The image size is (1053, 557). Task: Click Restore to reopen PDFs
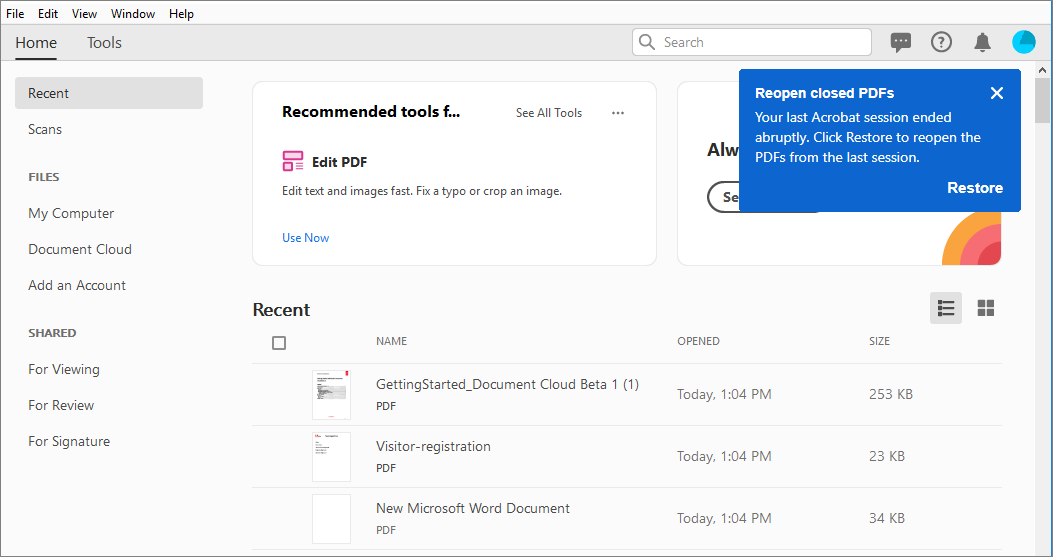(x=975, y=188)
